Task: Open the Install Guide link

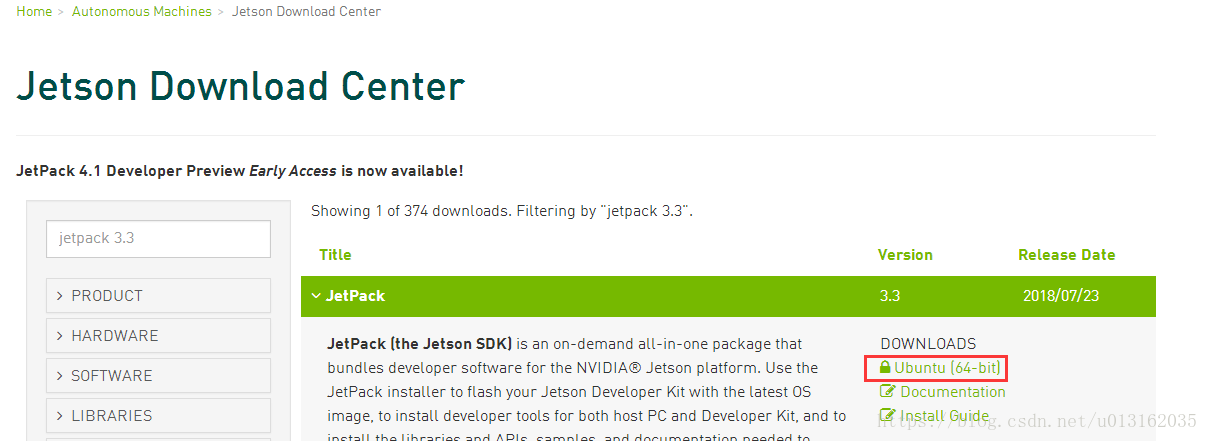Action: [x=944, y=416]
